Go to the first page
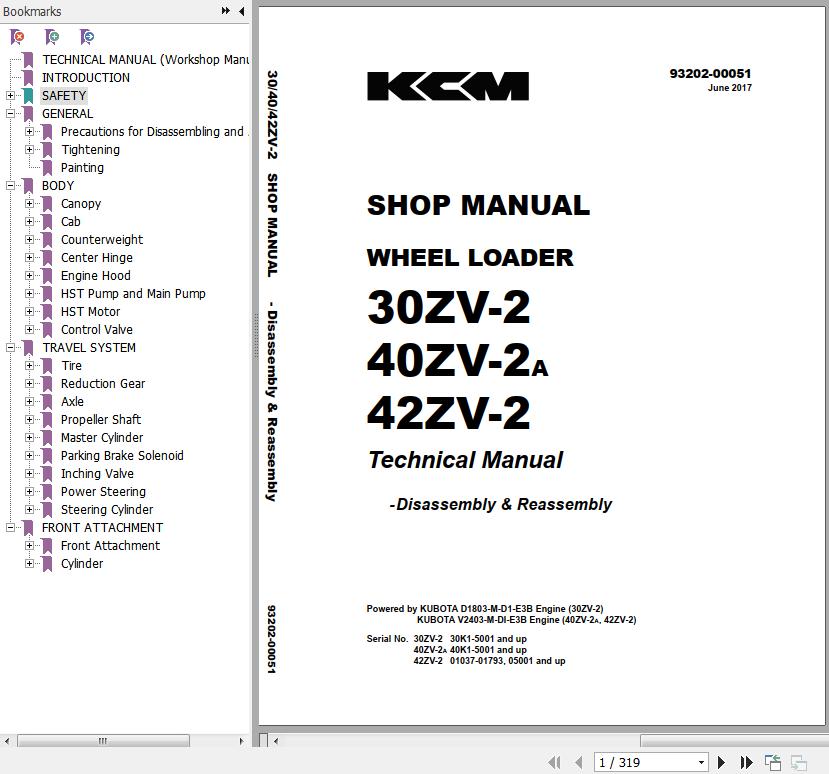This screenshot has height=774, width=829. tap(554, 762)
